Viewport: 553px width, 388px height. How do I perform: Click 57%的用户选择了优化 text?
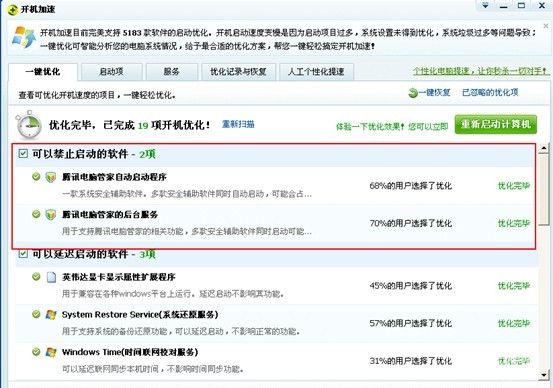tap(411, 323)
